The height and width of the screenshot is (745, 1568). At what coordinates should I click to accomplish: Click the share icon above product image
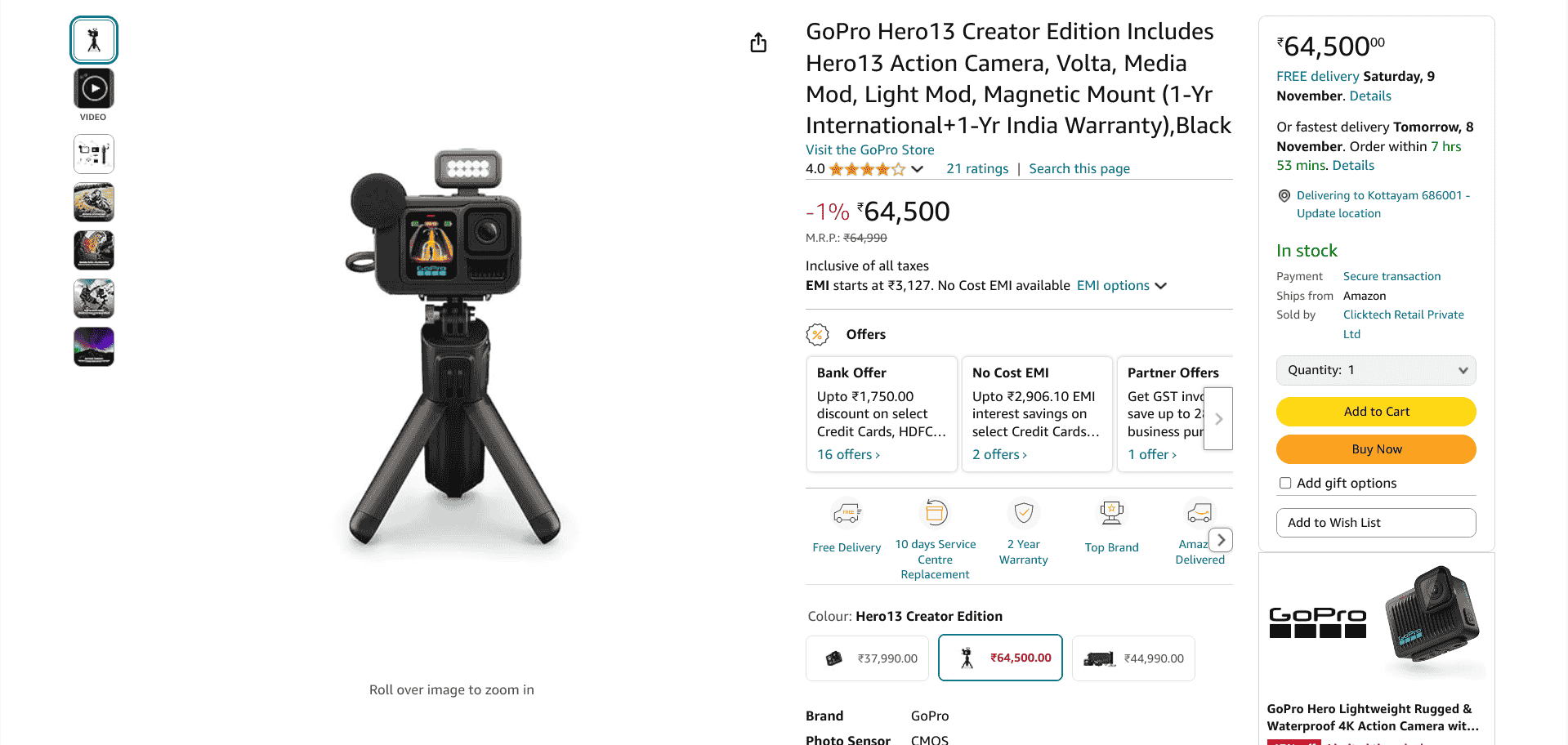[758, 42]
